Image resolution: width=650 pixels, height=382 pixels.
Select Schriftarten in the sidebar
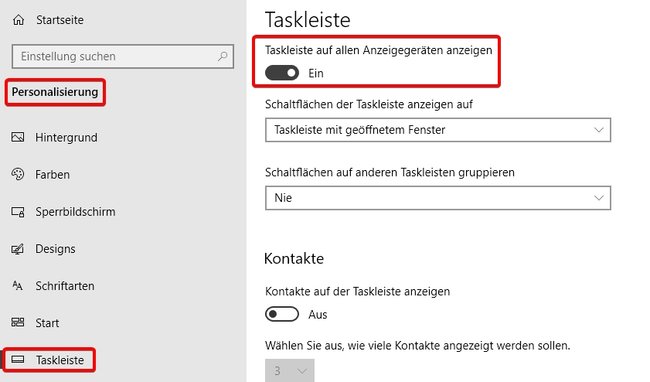[65, 286]
